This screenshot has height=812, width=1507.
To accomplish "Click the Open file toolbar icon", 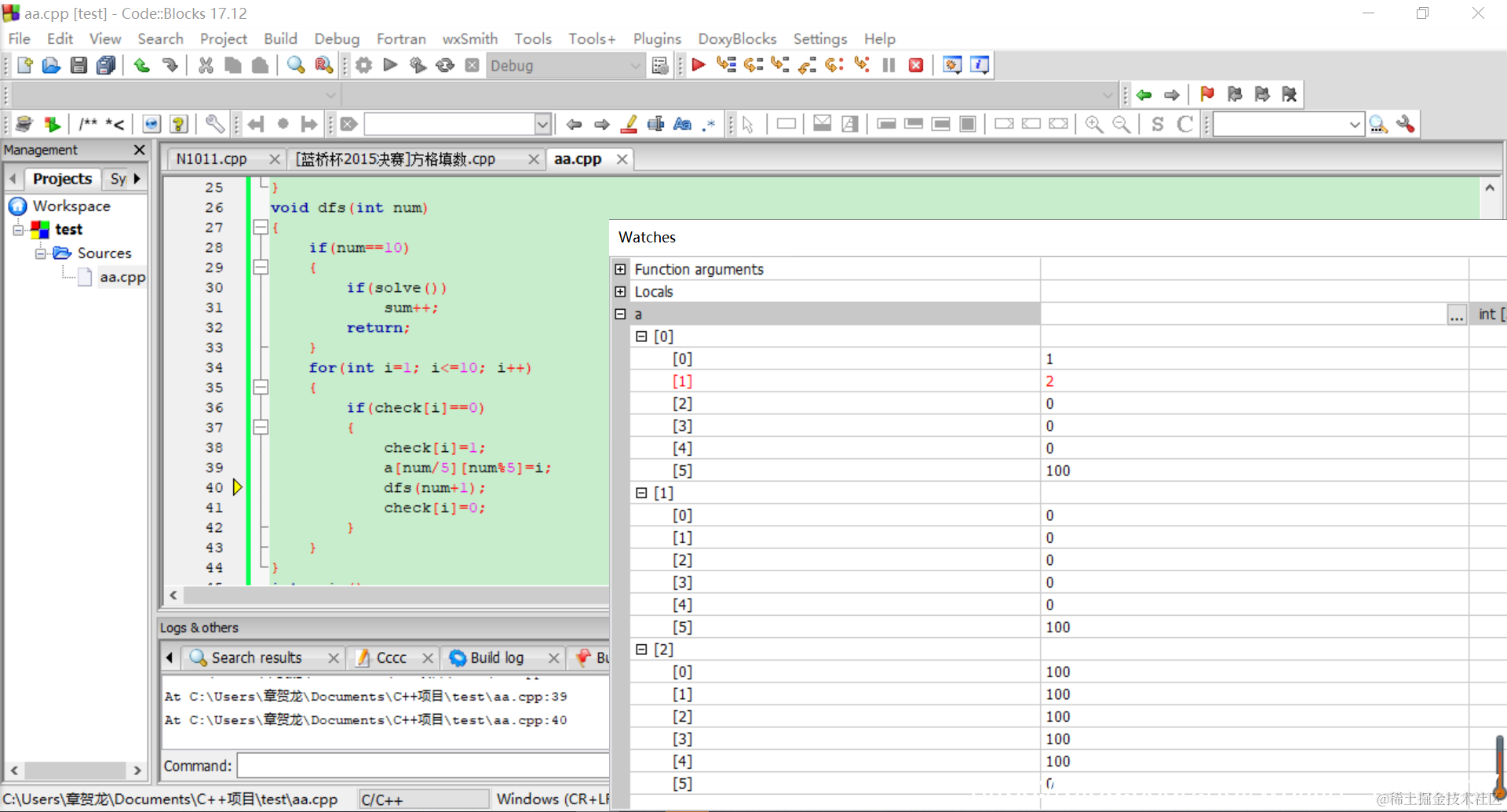I will coord(51,66).
